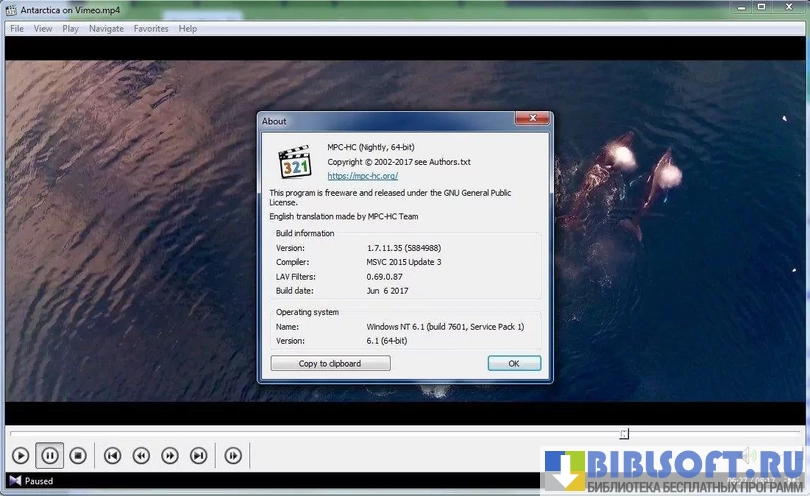Open the File menu
This screenshot has height=496, width=810.
coord(16,29)
